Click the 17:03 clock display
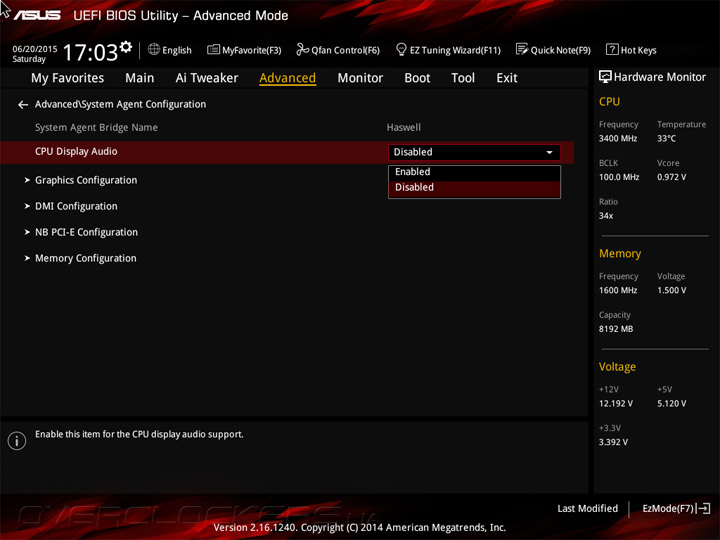This screenshot has width=720, height=540. point(90,52)
